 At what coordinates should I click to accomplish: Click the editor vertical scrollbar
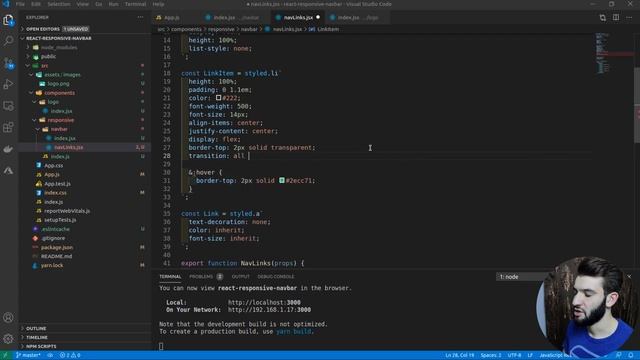(x=637, y=105)
